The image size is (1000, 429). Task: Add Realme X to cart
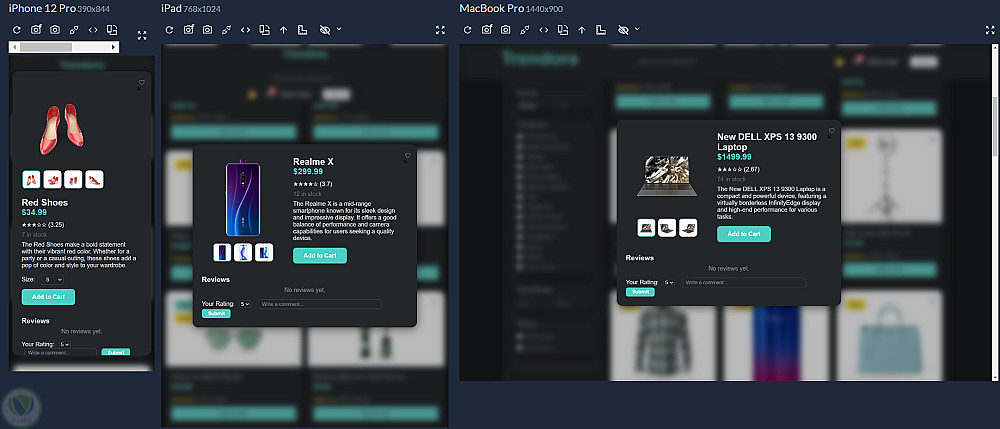[x=320, y=256]
